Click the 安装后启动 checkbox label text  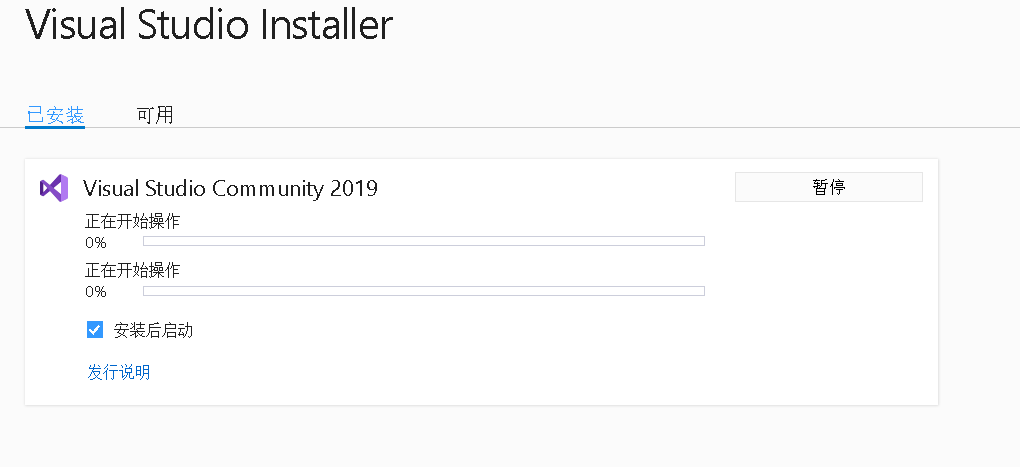pyautogui.click(x=153, y=330)
